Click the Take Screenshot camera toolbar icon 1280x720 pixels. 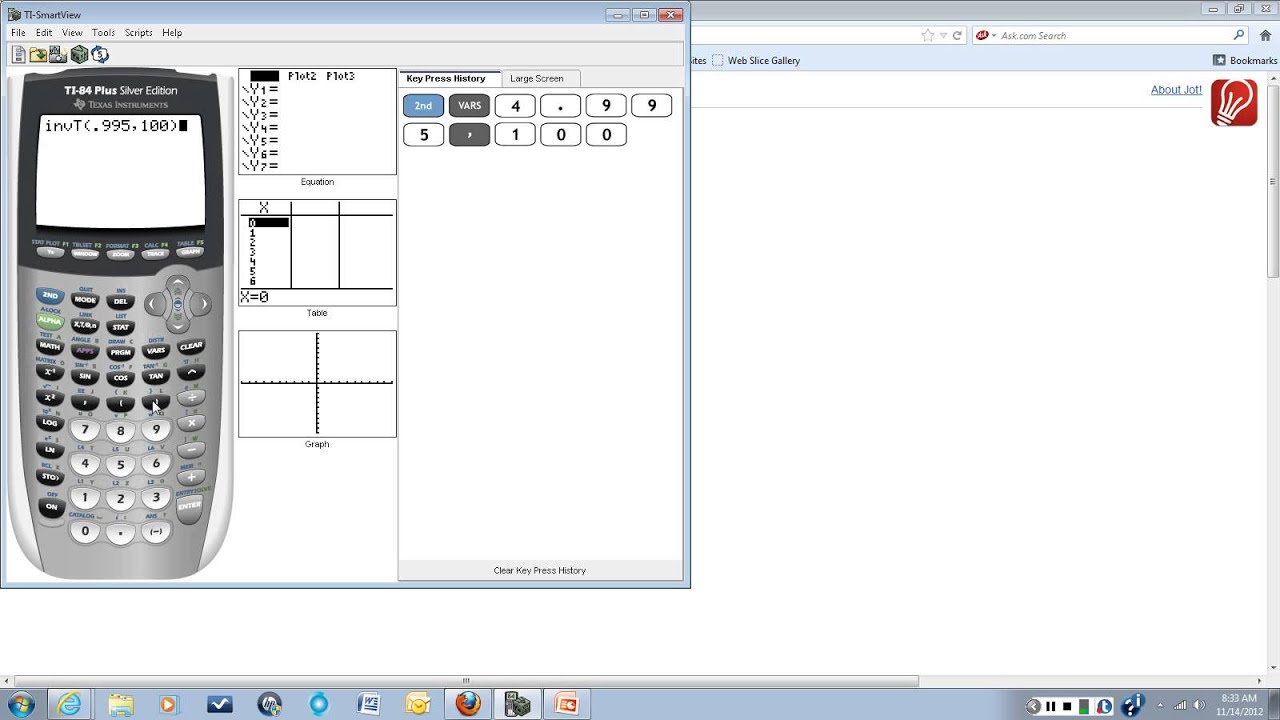point(58,54)
